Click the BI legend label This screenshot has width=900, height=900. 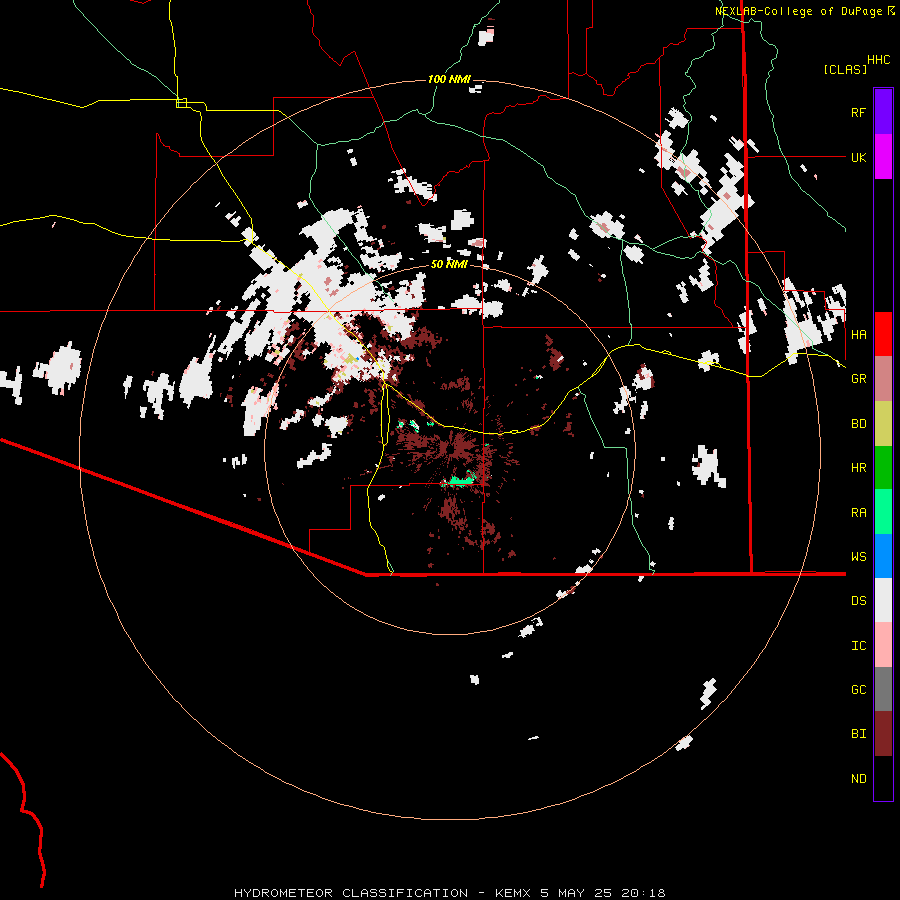pos(858,734)
